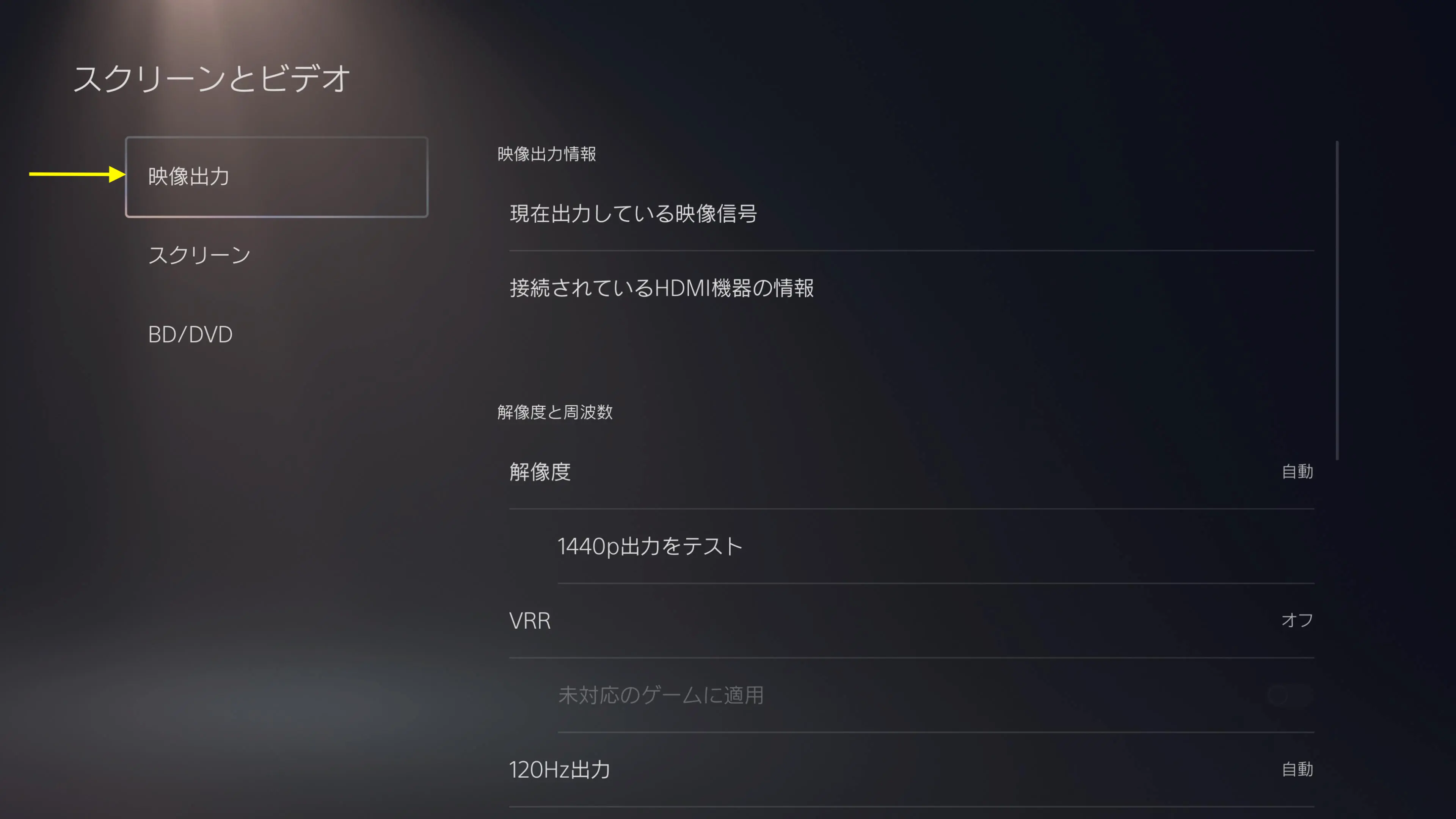1456x819 pixels.
Task: Expand the VRR オフ value dropdown
Action: (x=1297, y=621)
